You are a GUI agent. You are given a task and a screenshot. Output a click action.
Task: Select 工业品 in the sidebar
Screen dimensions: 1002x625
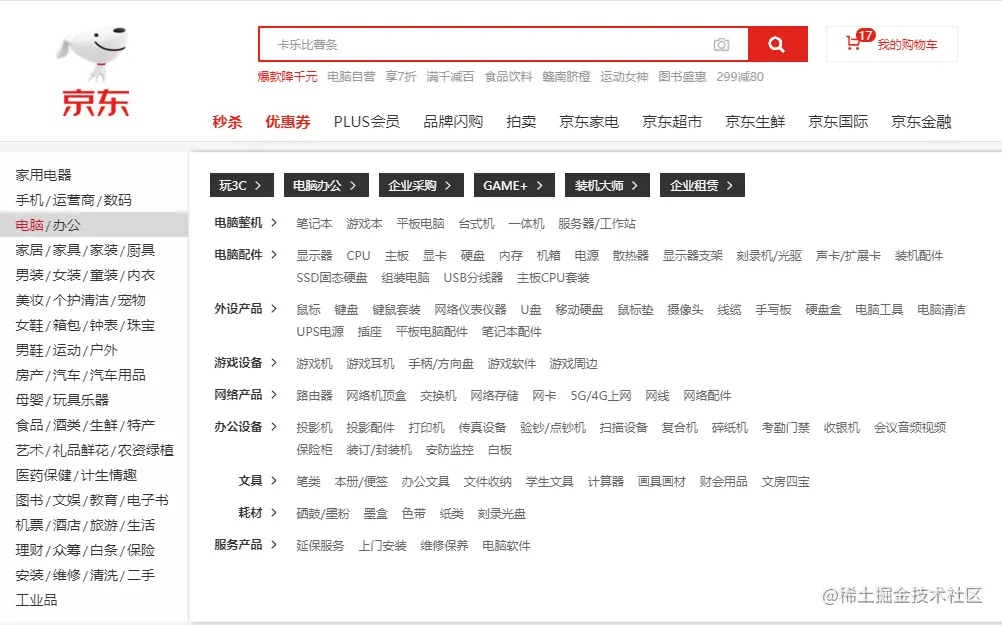click(36, 599)
